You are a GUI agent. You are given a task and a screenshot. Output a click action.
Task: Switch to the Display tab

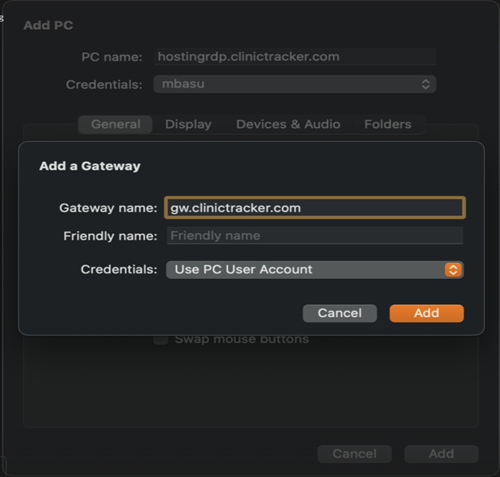pos(188,124)
